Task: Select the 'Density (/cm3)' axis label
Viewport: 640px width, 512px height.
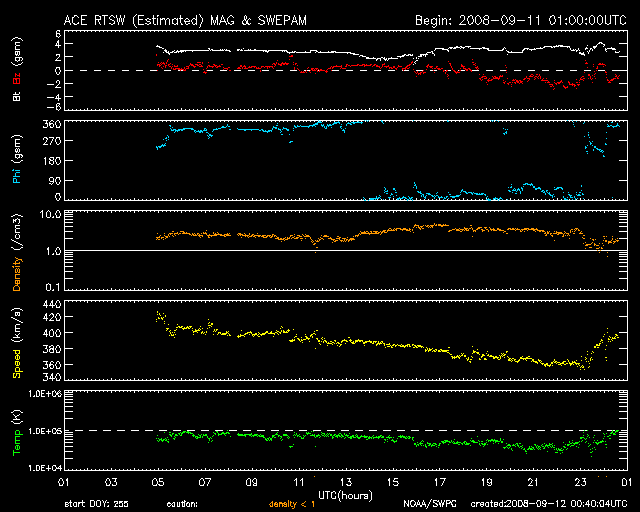Action: [x=17, y=253]
